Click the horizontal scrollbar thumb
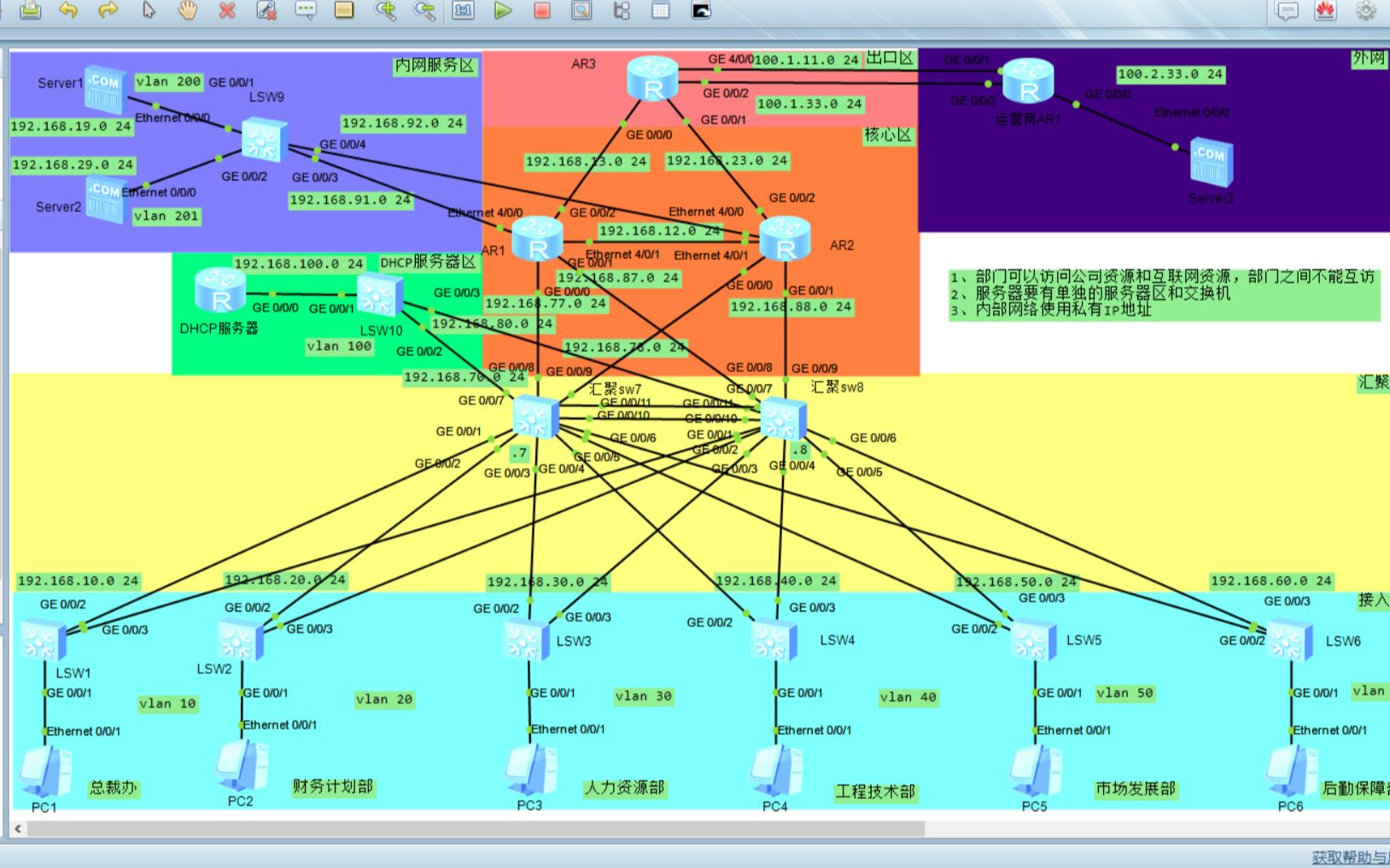The width and height of the screenshot is (1390, 868). [476, 829]
